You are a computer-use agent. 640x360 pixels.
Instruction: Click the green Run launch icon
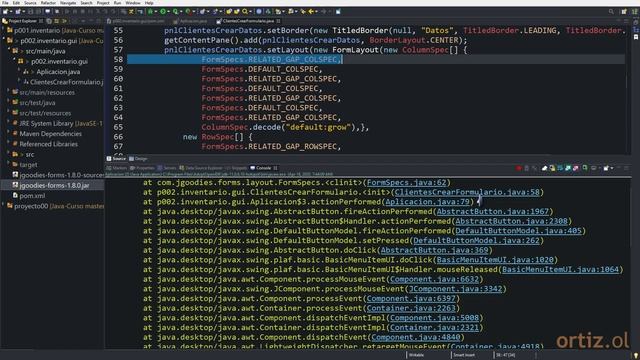pos(163,11)
